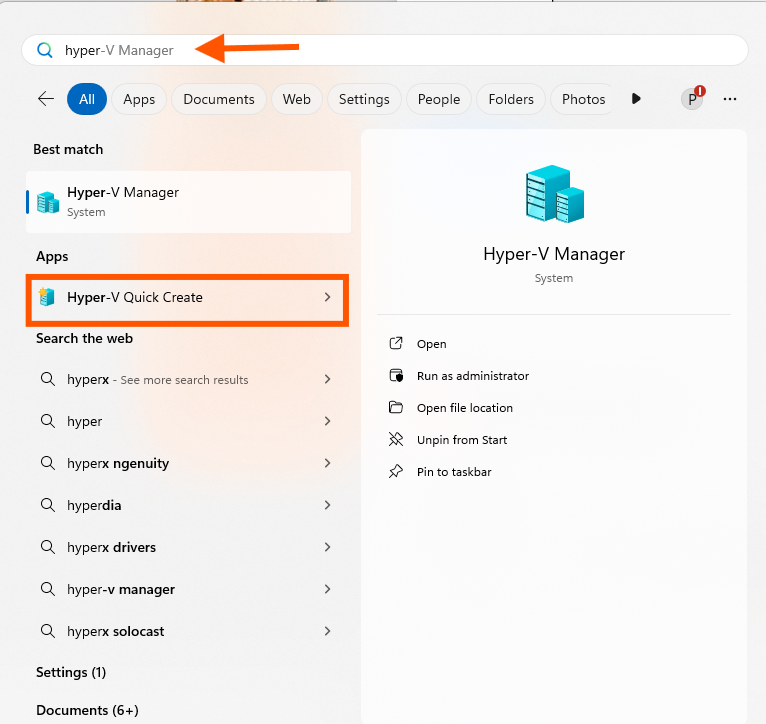Click magnifier icon beside hyperx suggestion
The width and height of the screenshot is (766, 724).
(x=47, y=379)
